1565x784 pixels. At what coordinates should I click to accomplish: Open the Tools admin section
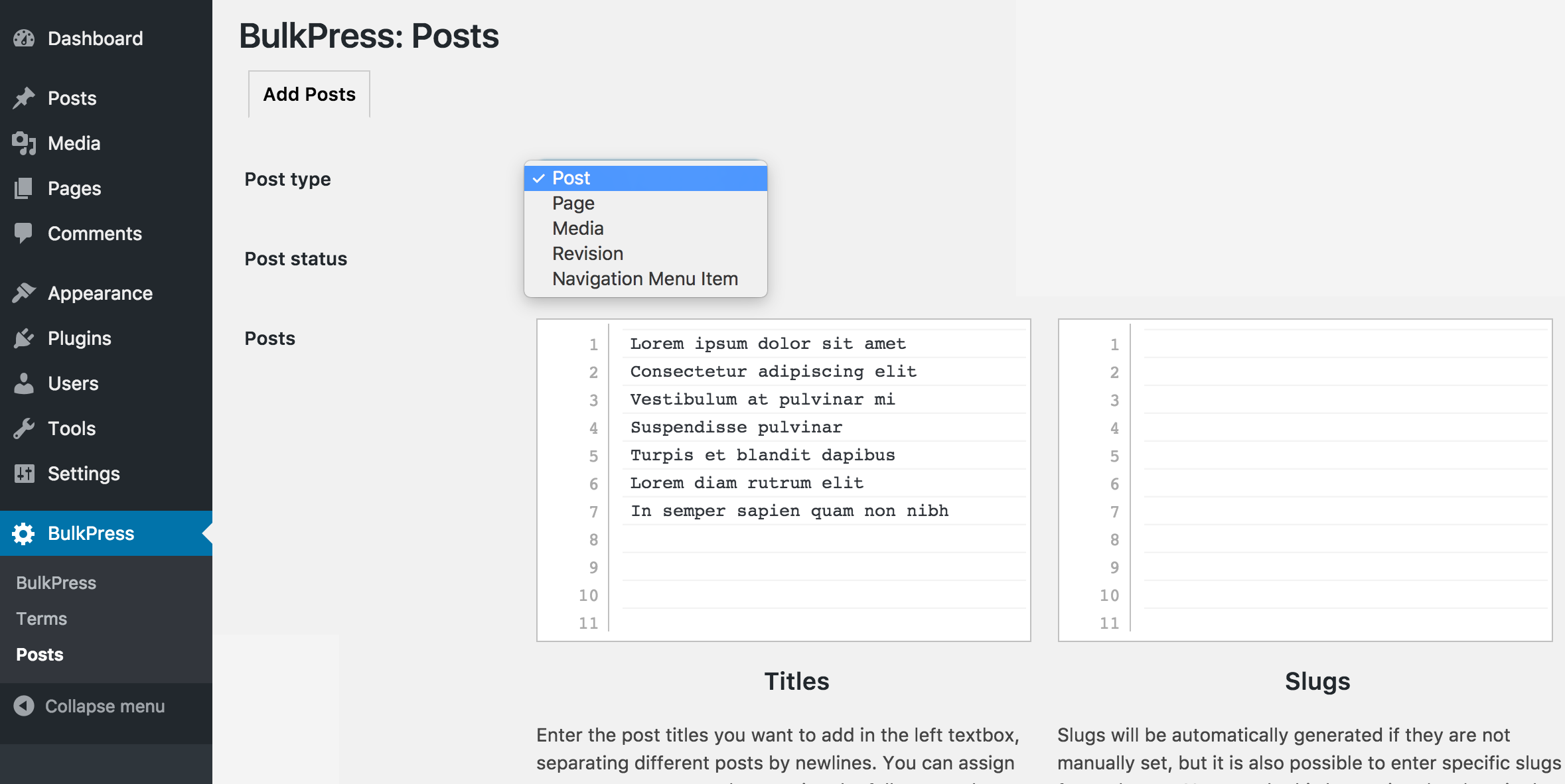pyautogui.click(x=106, y=428)
